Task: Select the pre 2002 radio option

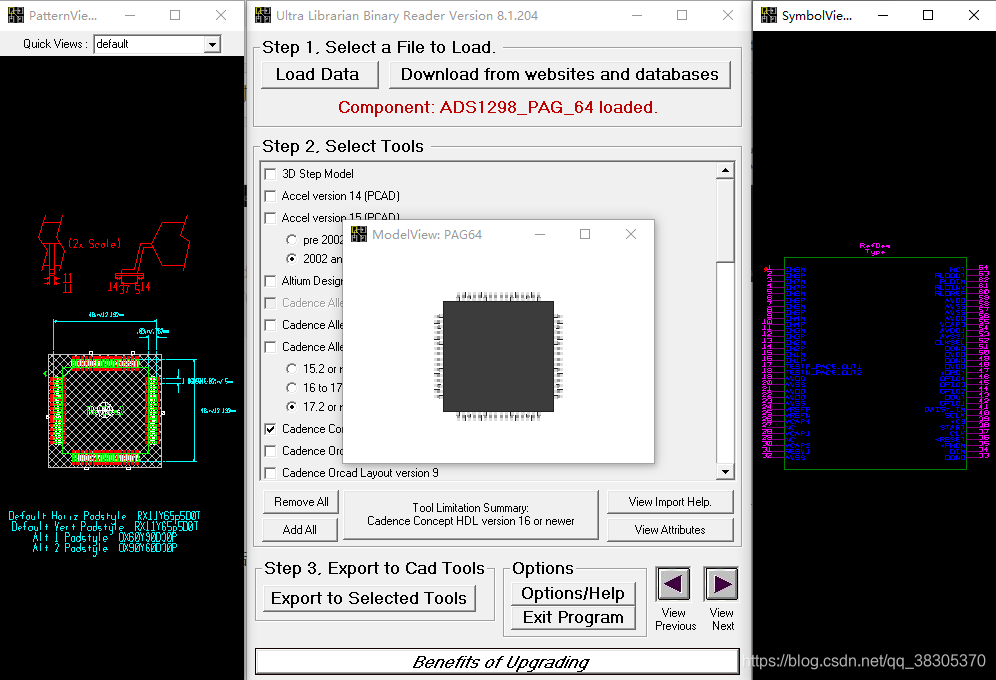Action: 291,240
